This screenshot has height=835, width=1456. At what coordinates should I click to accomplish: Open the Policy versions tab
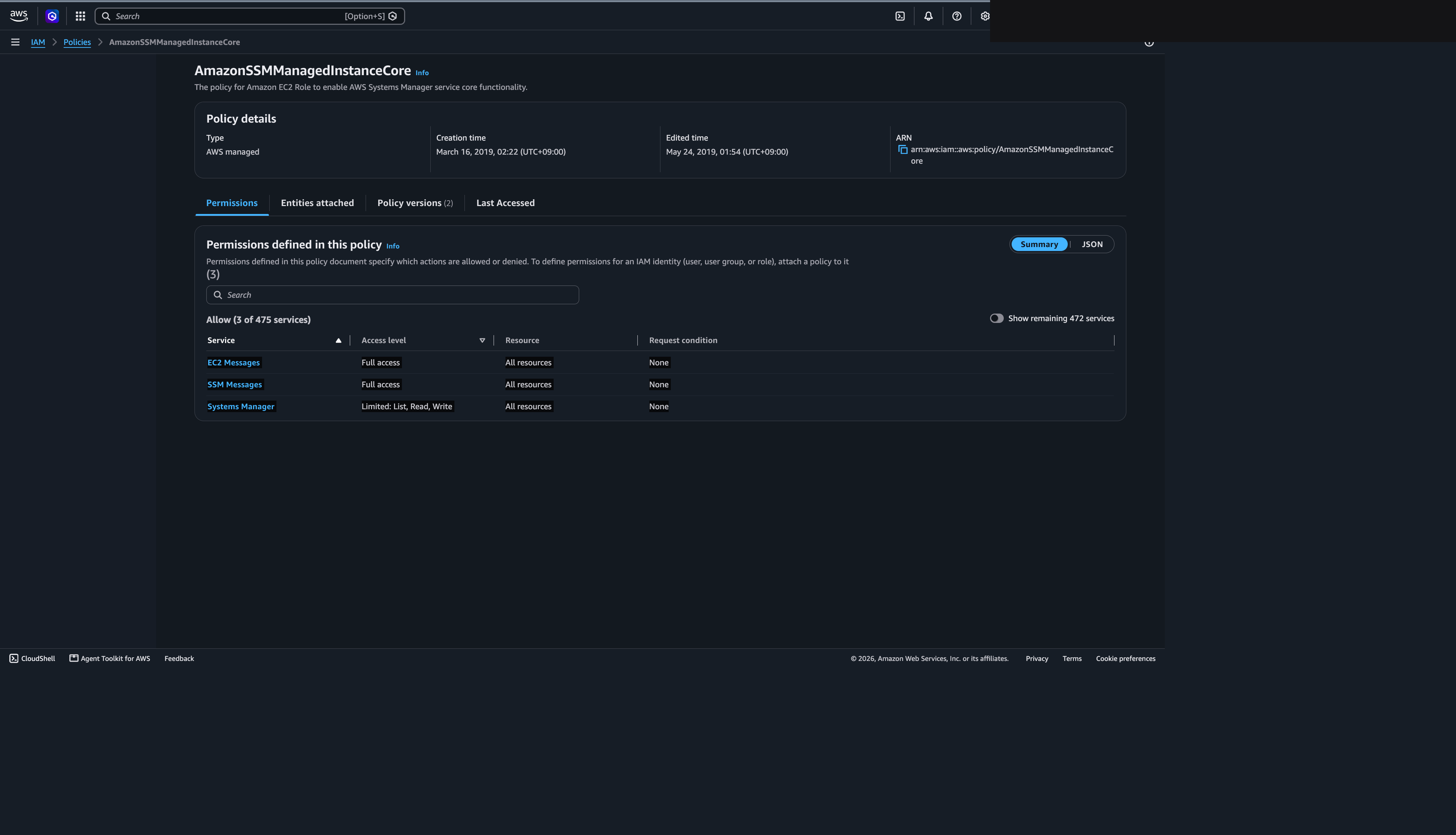(415, 203)
